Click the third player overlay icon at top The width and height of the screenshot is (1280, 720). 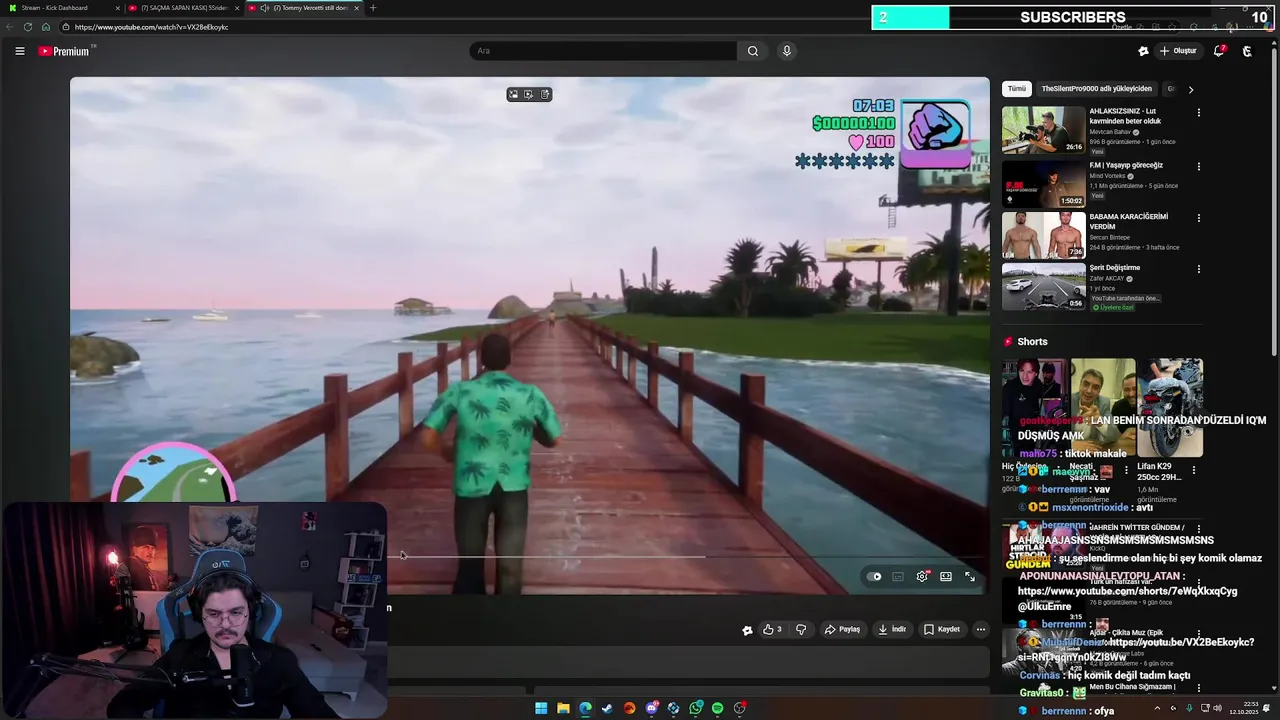(x=545, y=95)
